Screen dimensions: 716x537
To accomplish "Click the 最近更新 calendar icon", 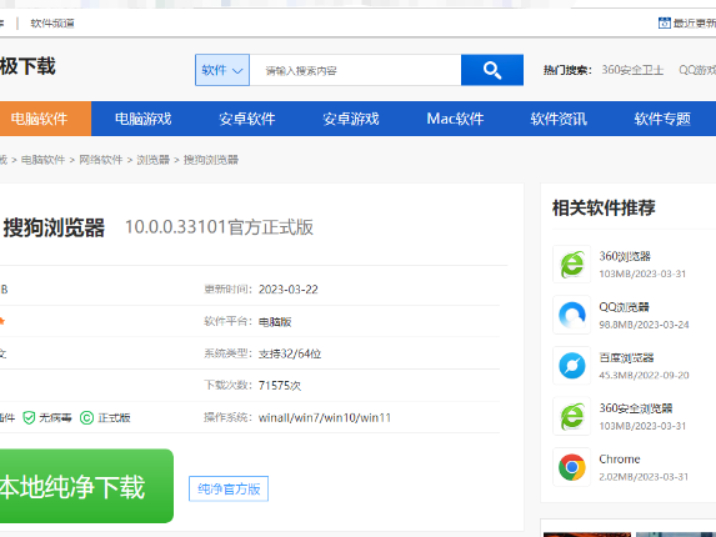I will (x=664, y=22).
